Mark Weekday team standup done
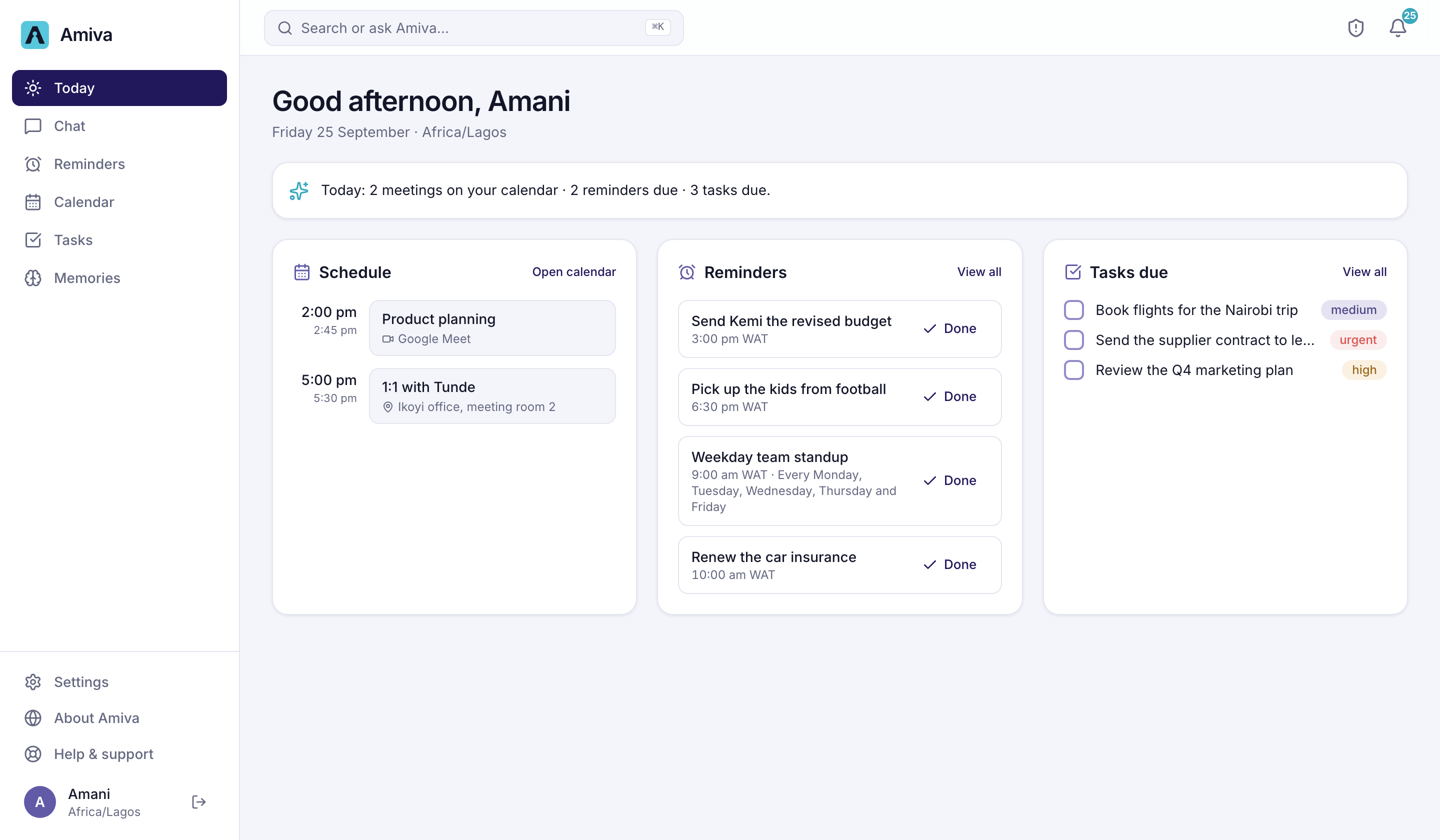1440x840 pixels. [x=949, y=480]
